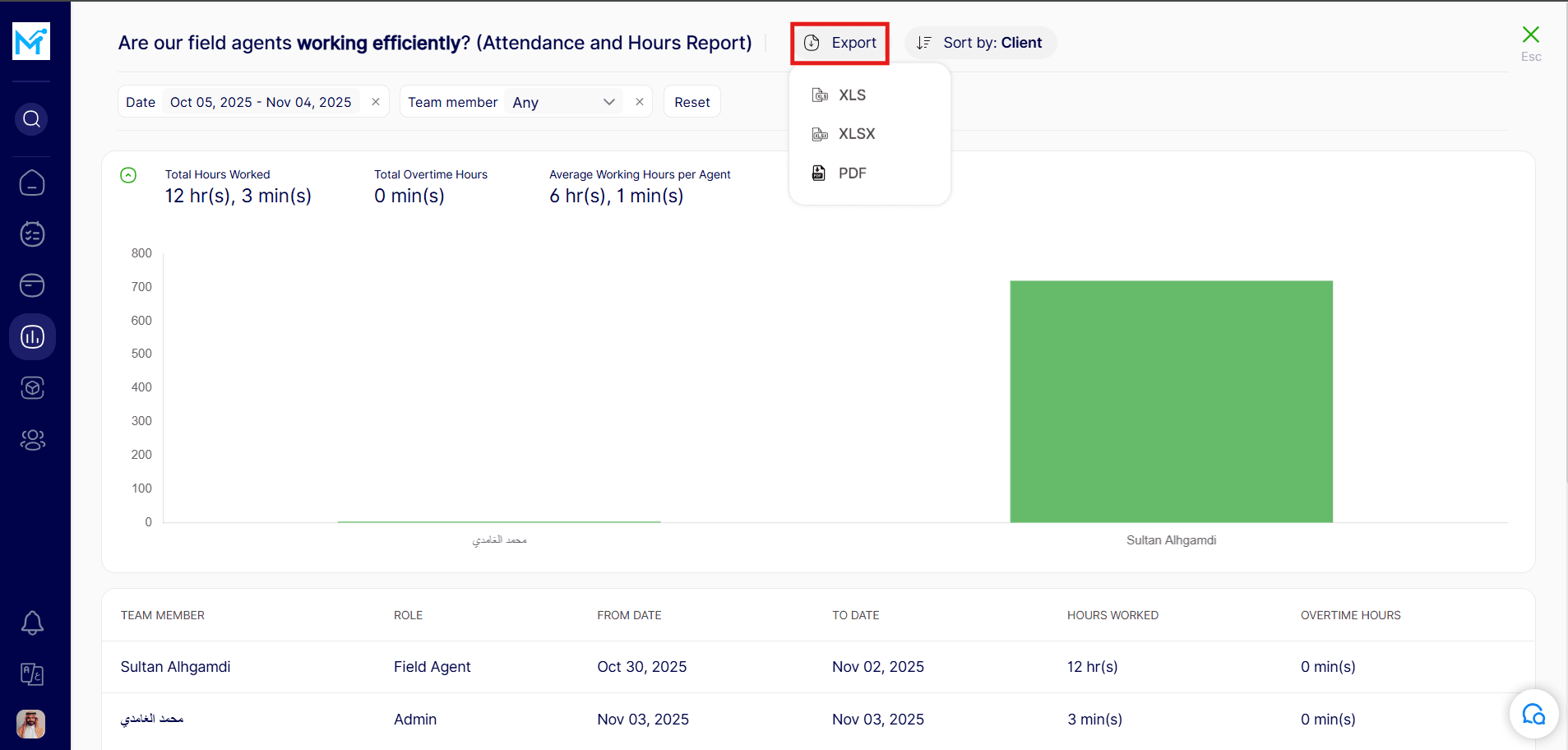Image resolution: width=1568 pixels, height=750 pixels.
Task: Open the chat support bubble icon
Action: click(x=1533, y=714)
